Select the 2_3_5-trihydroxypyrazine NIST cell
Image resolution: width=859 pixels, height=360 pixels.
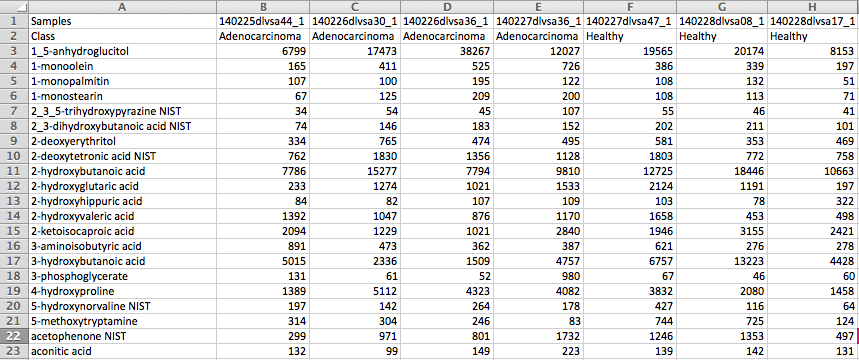coord(122,112)
